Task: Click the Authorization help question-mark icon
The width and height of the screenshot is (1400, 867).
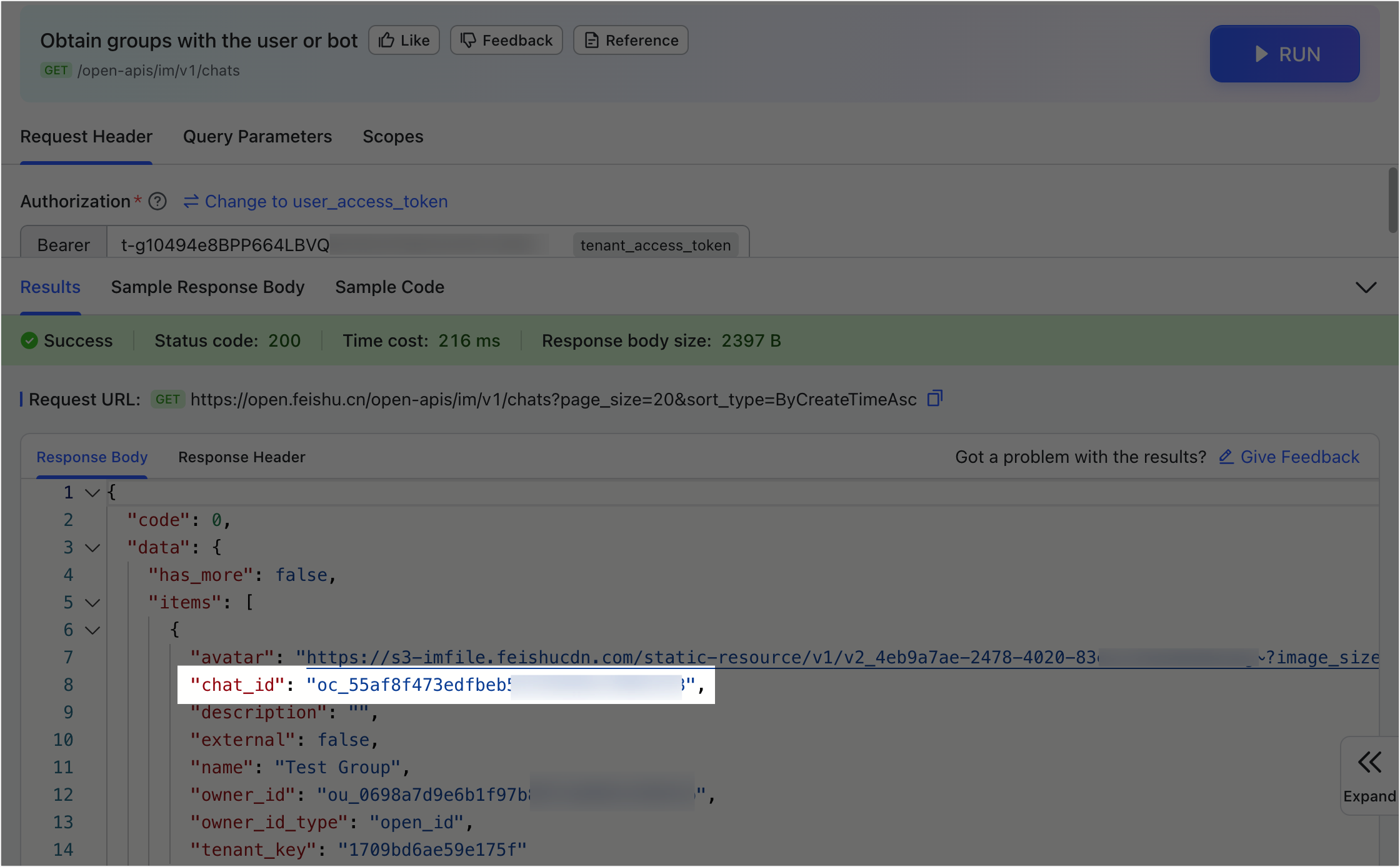Action: pos(157,201)
